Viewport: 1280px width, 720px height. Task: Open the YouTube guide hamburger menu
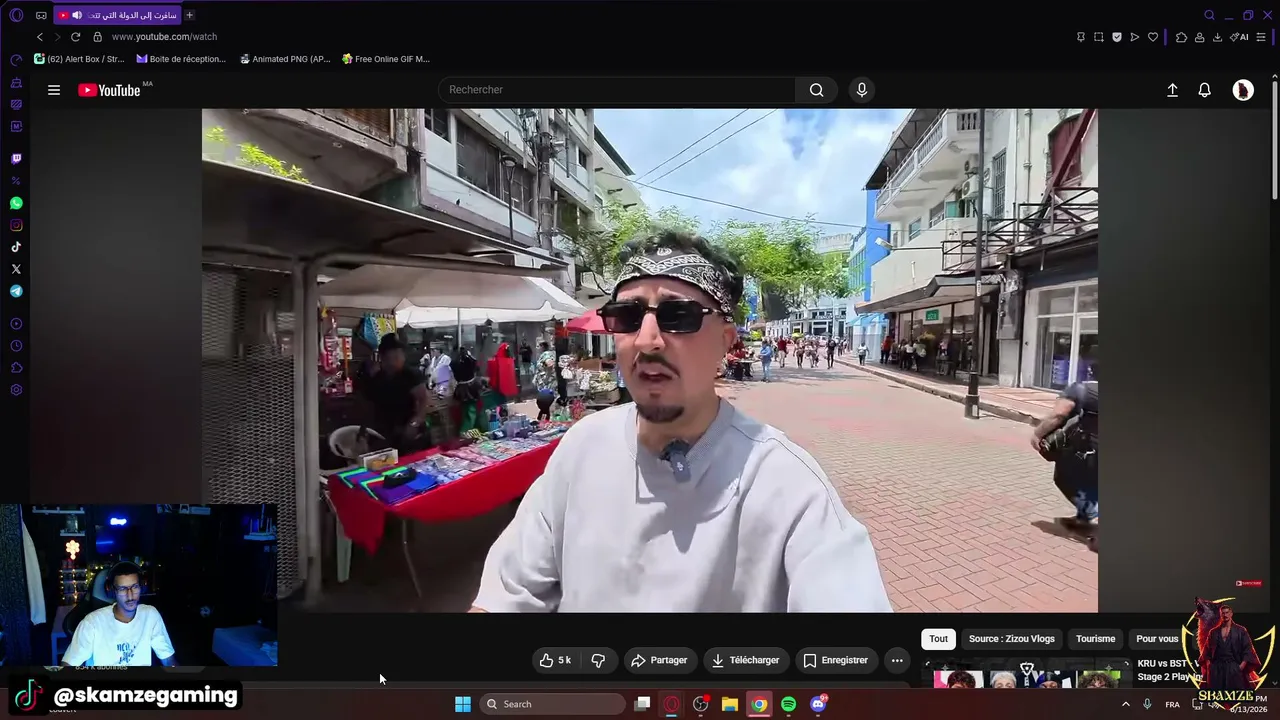54,90
